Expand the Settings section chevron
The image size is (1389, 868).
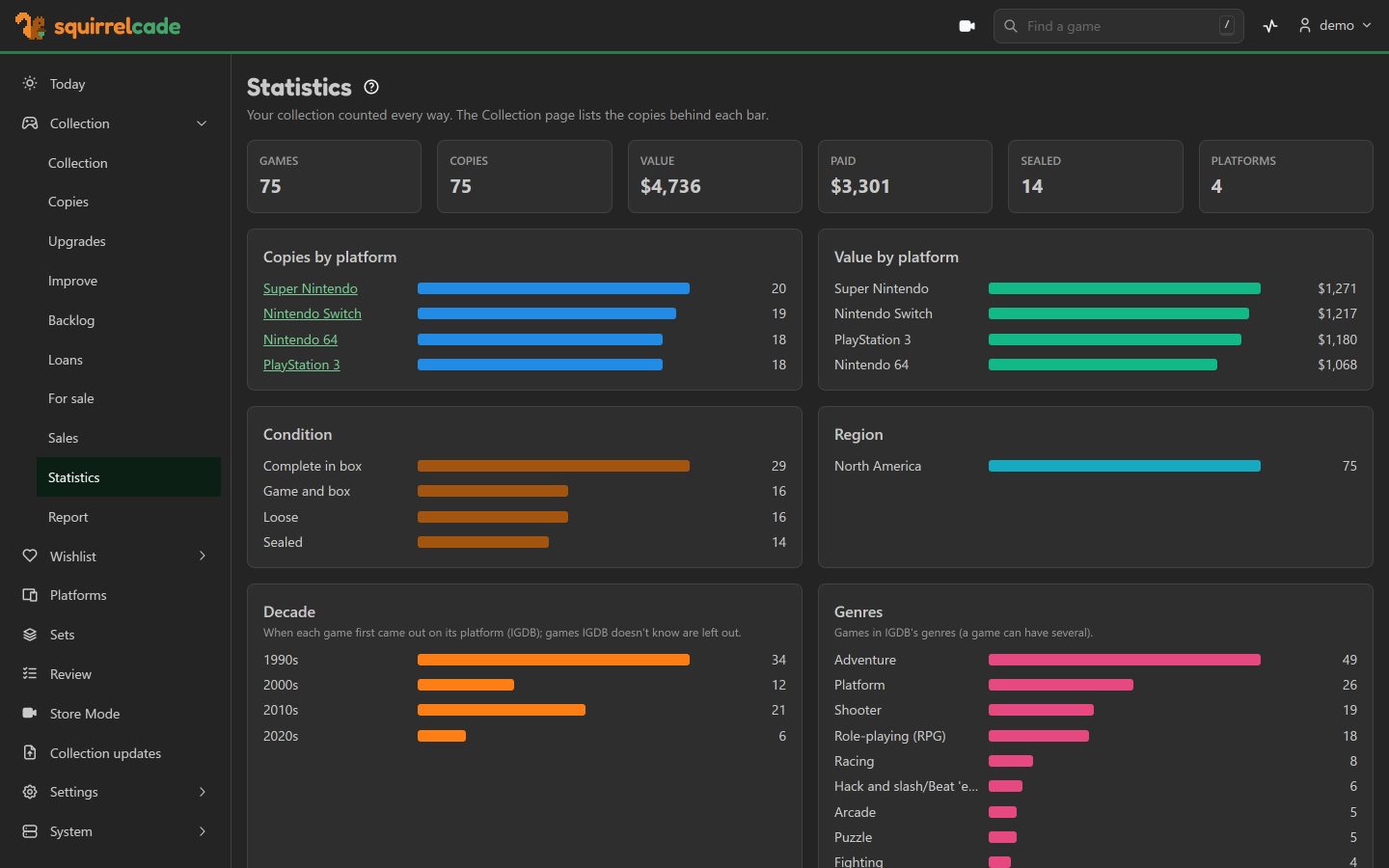(x=202, y=792)
